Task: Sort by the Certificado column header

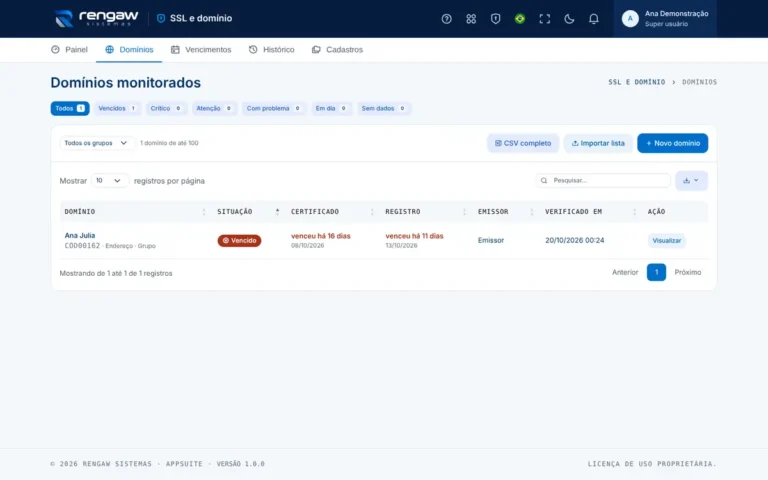Action: (333, 212)
